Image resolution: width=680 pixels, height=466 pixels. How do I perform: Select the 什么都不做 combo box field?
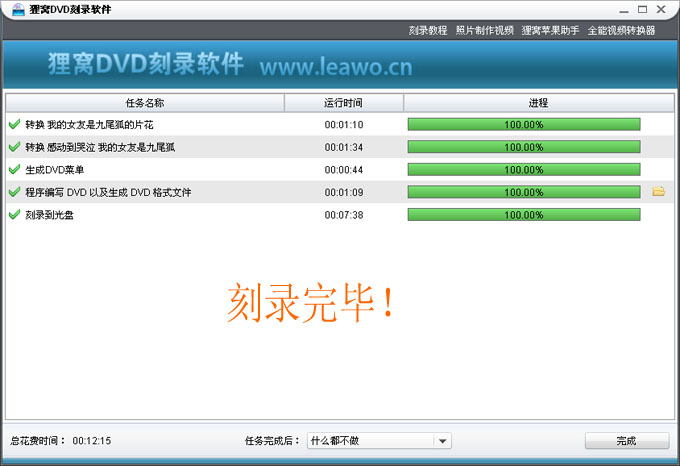pos(379,441)
